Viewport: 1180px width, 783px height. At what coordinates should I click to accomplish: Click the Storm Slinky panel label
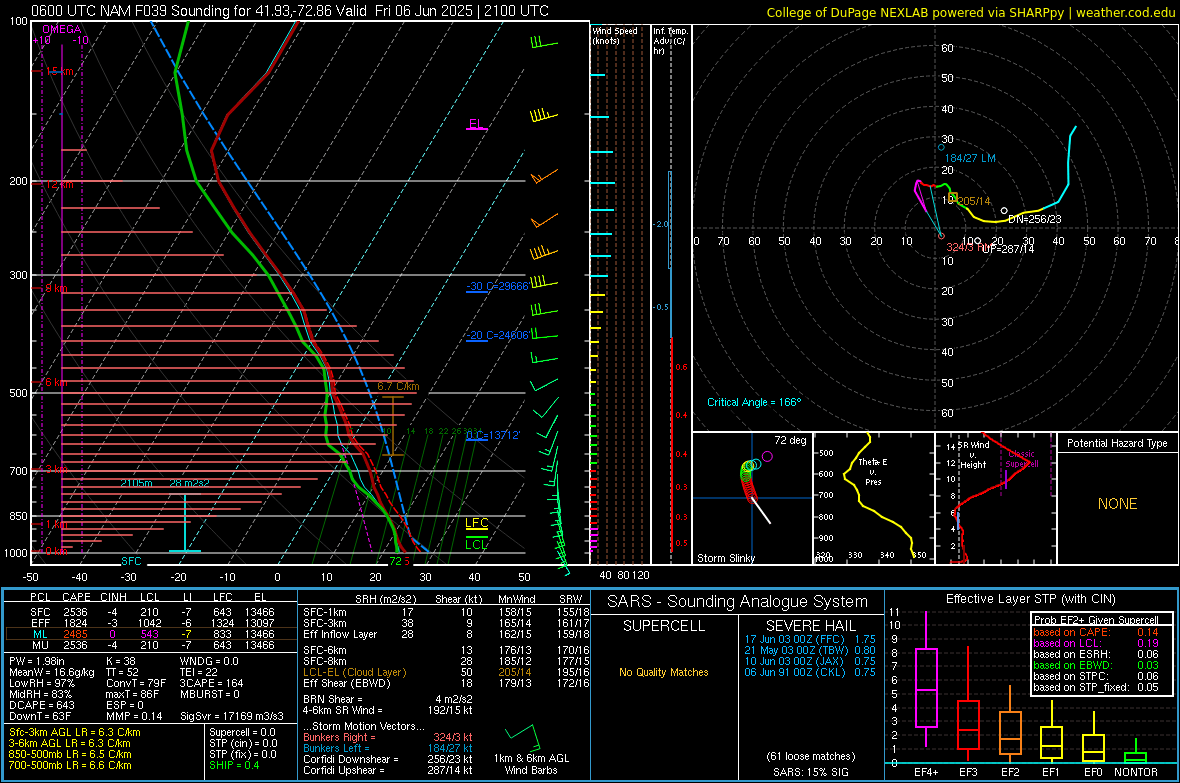click(x=725, y=558)
